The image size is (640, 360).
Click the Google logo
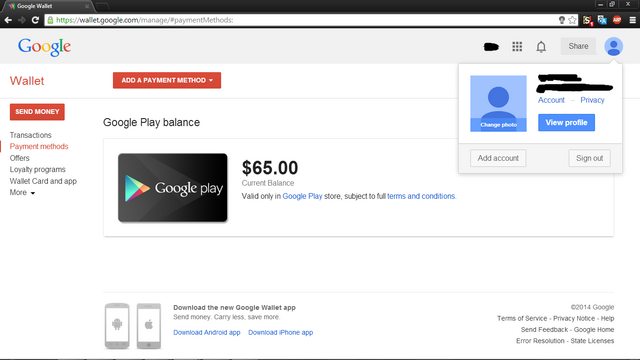pos(44,47)
